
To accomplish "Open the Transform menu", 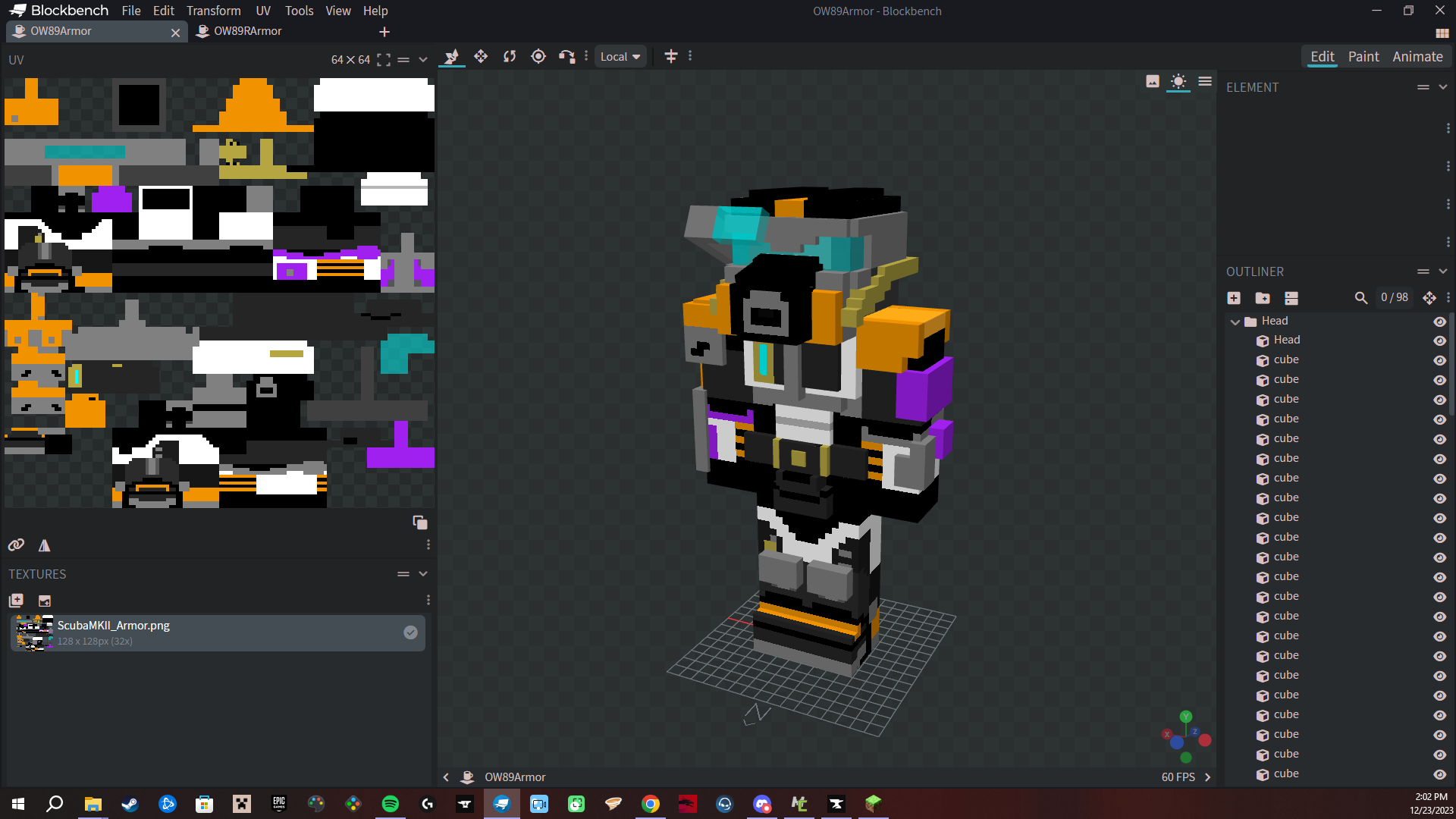I will (214, 11).
